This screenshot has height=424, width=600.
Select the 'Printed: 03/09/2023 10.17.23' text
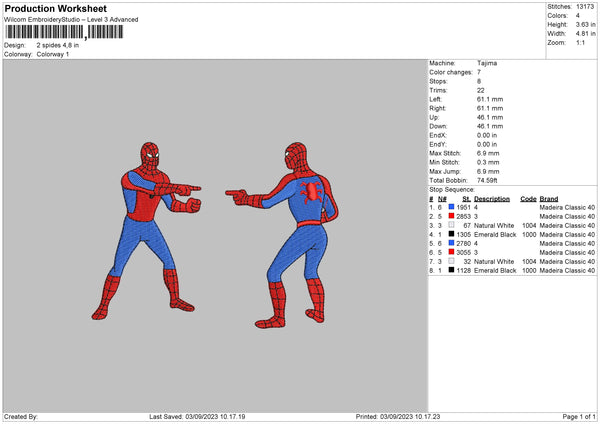[x=398, y=417]
